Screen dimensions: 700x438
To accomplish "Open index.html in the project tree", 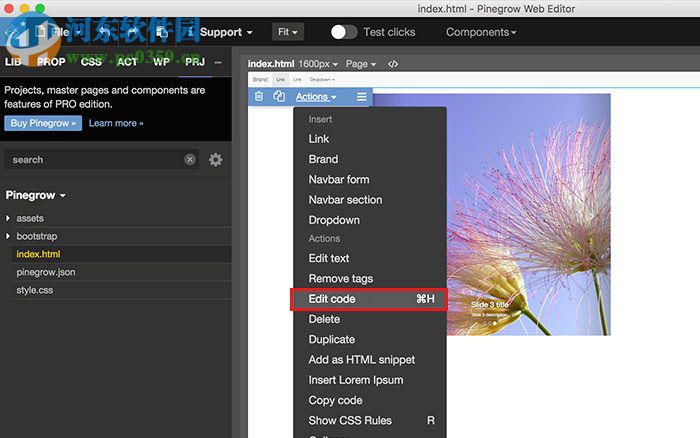I will tap(38, 254).
